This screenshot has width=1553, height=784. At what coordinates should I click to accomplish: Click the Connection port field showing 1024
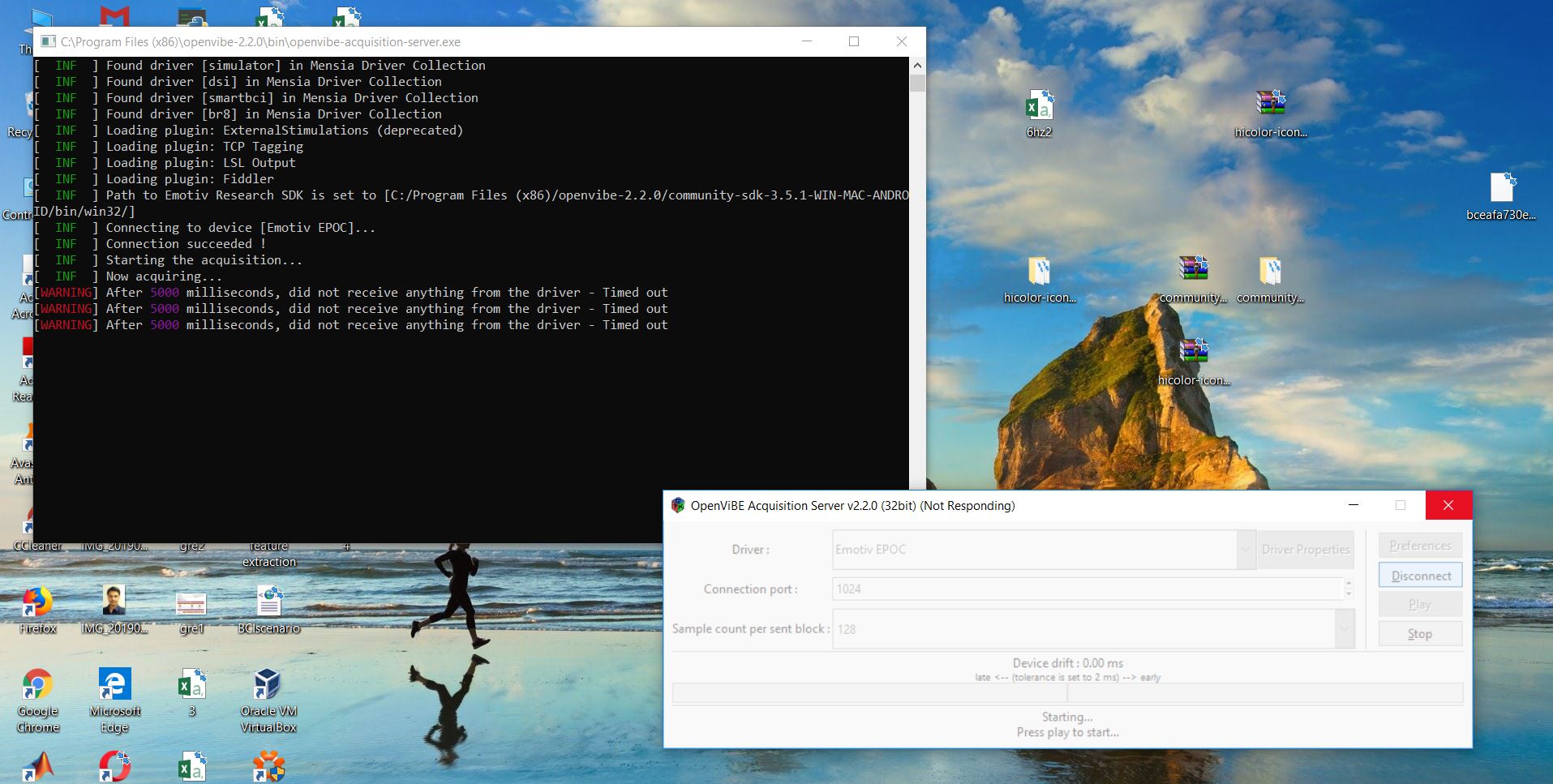[1088, 589]
